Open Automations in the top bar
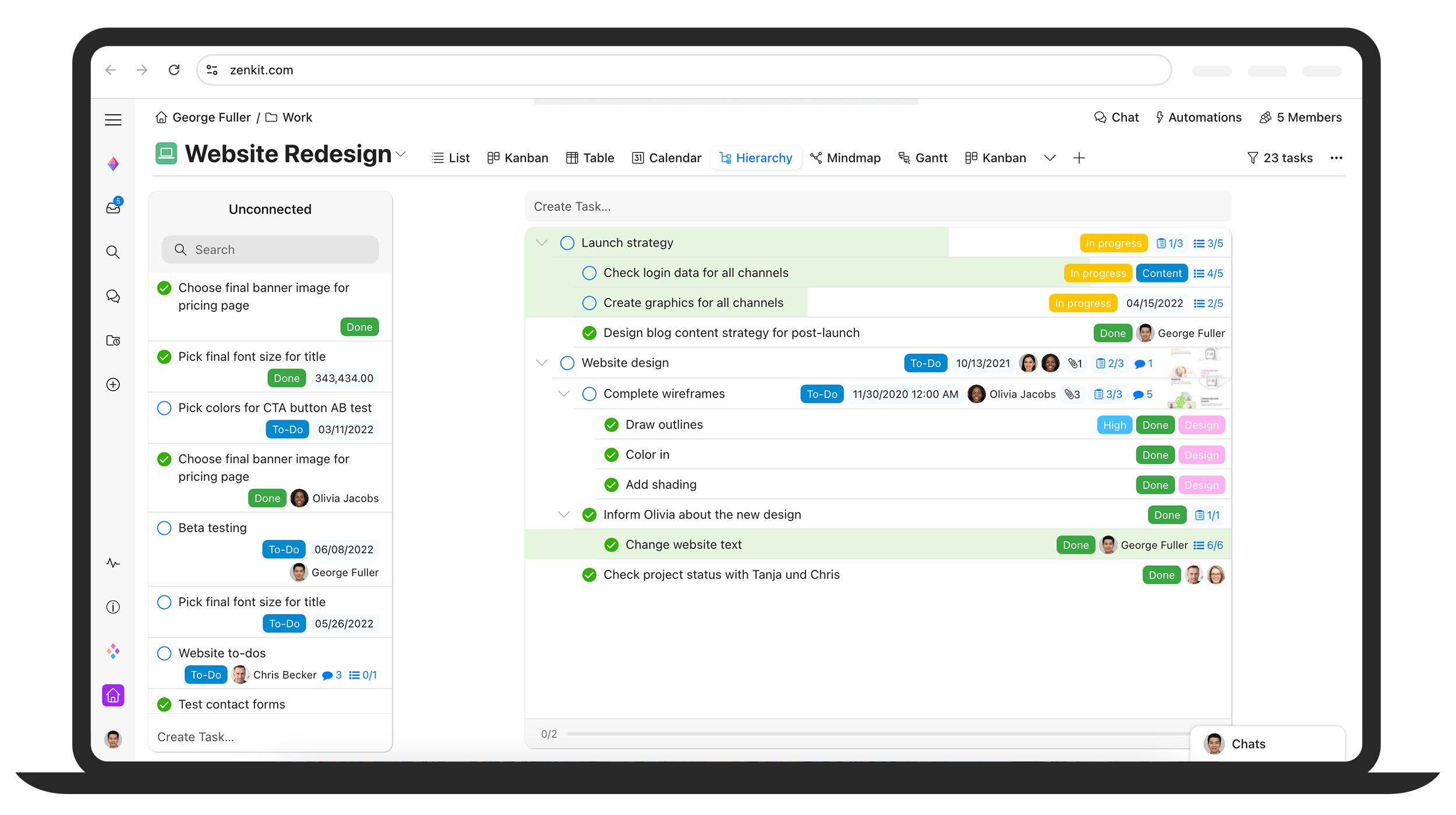Screen dimensions: 1456x815 click(x=1199, y=118)
